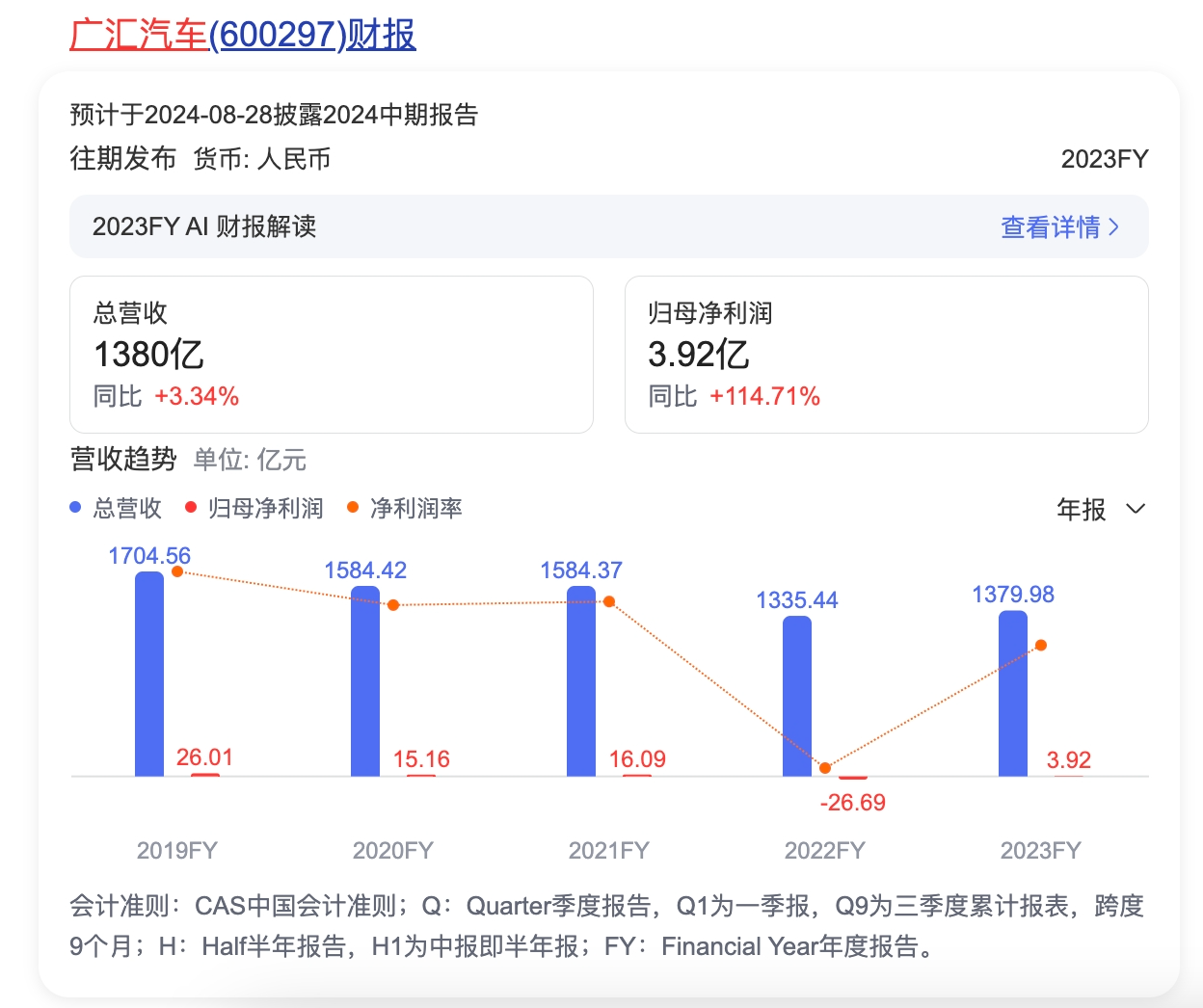The image size is (1203, 1008).
Task: Click the +114.71% year-over-year figure
Action: [765, 396]
